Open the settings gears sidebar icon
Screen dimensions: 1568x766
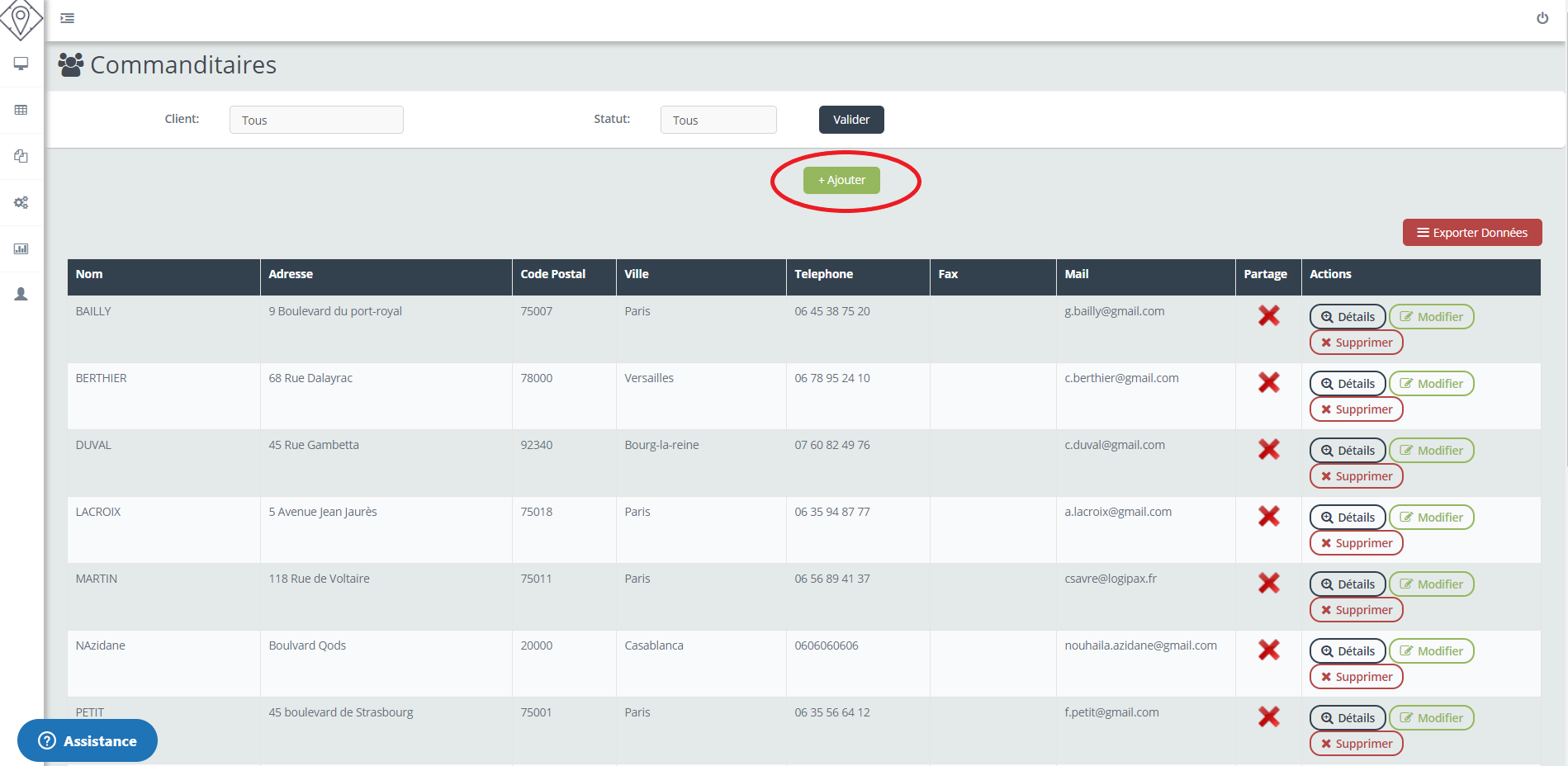click(x=21, y=202)
